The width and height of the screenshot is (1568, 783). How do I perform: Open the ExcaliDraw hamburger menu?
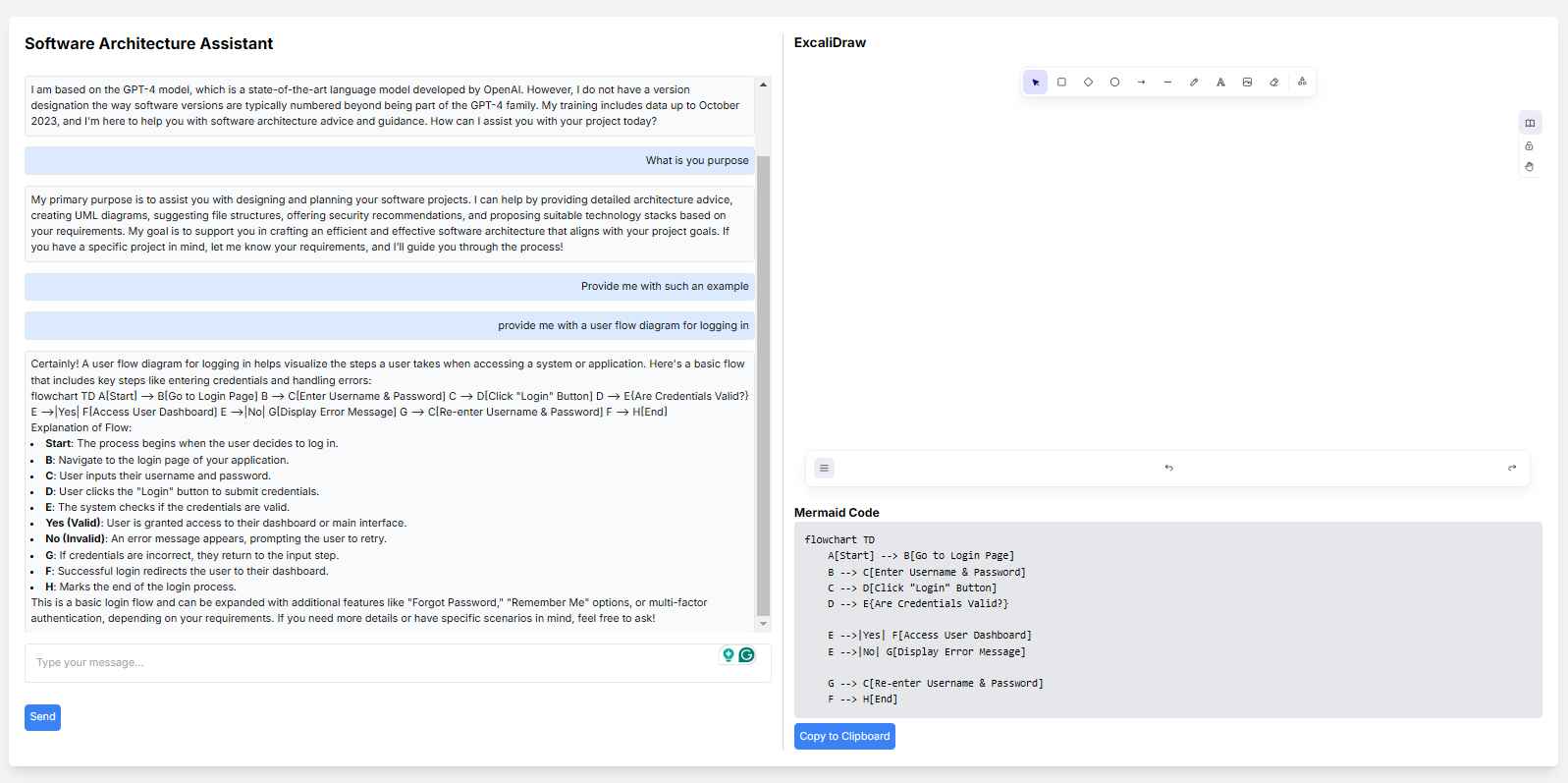(x=825, y=469)
